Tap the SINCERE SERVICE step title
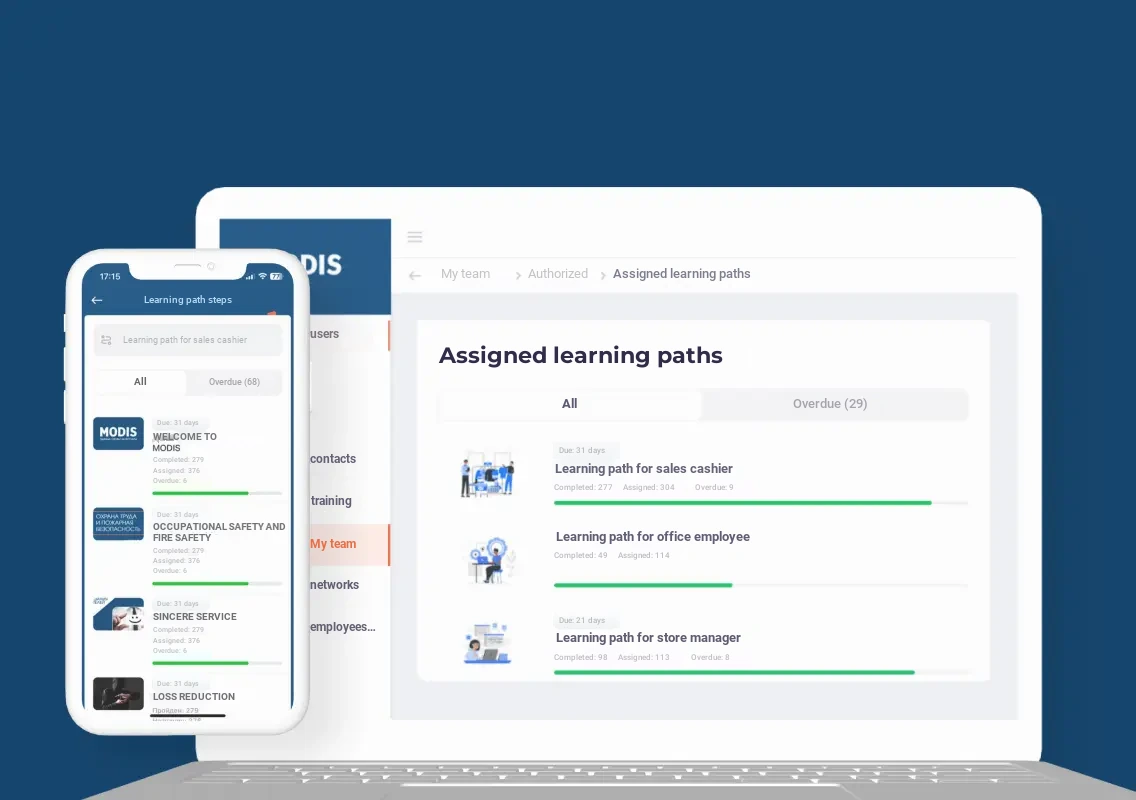 pos(195,617)
